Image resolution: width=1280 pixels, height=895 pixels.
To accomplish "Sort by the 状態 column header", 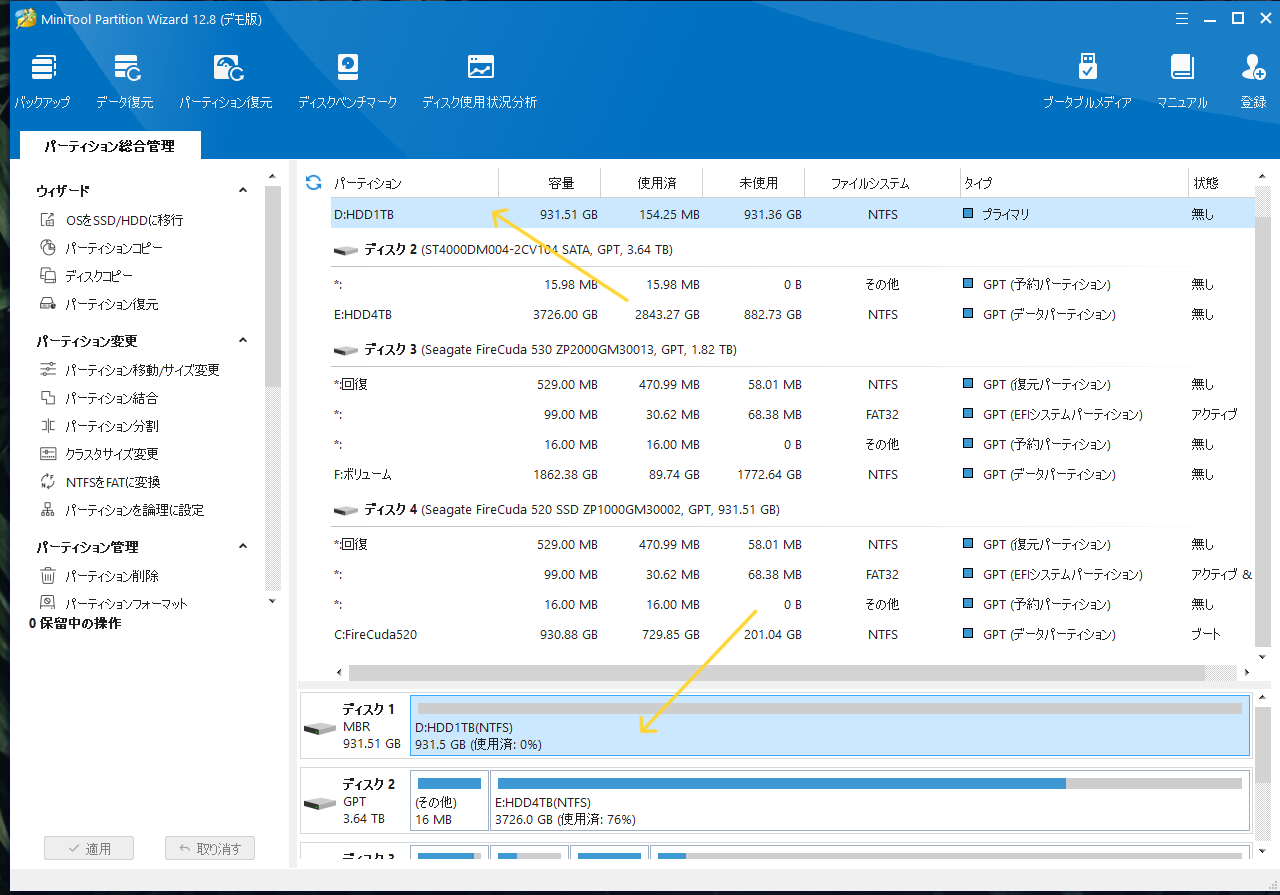I will click(x=1221, y=183).
